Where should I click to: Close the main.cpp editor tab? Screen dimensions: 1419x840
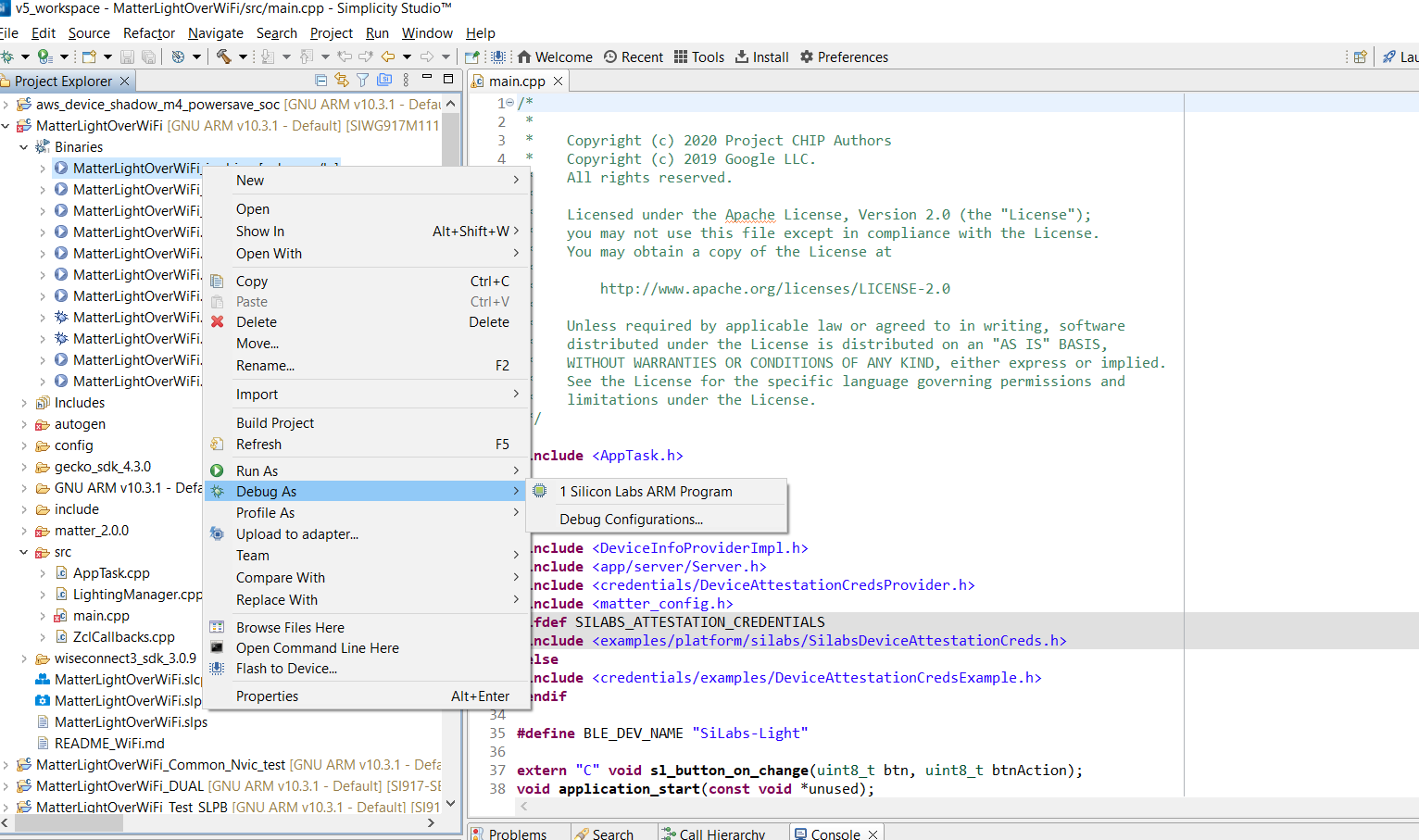[558, 81]
